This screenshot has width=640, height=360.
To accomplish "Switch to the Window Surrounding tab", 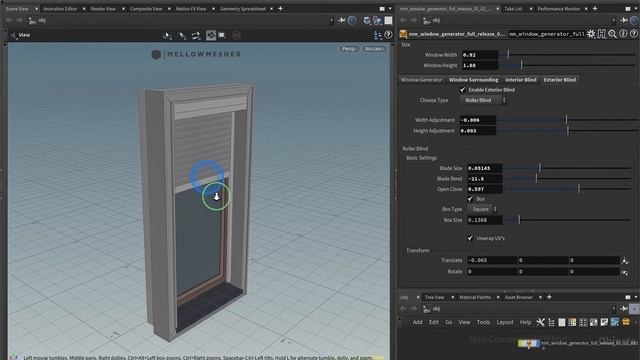I will tap(473, 80).
